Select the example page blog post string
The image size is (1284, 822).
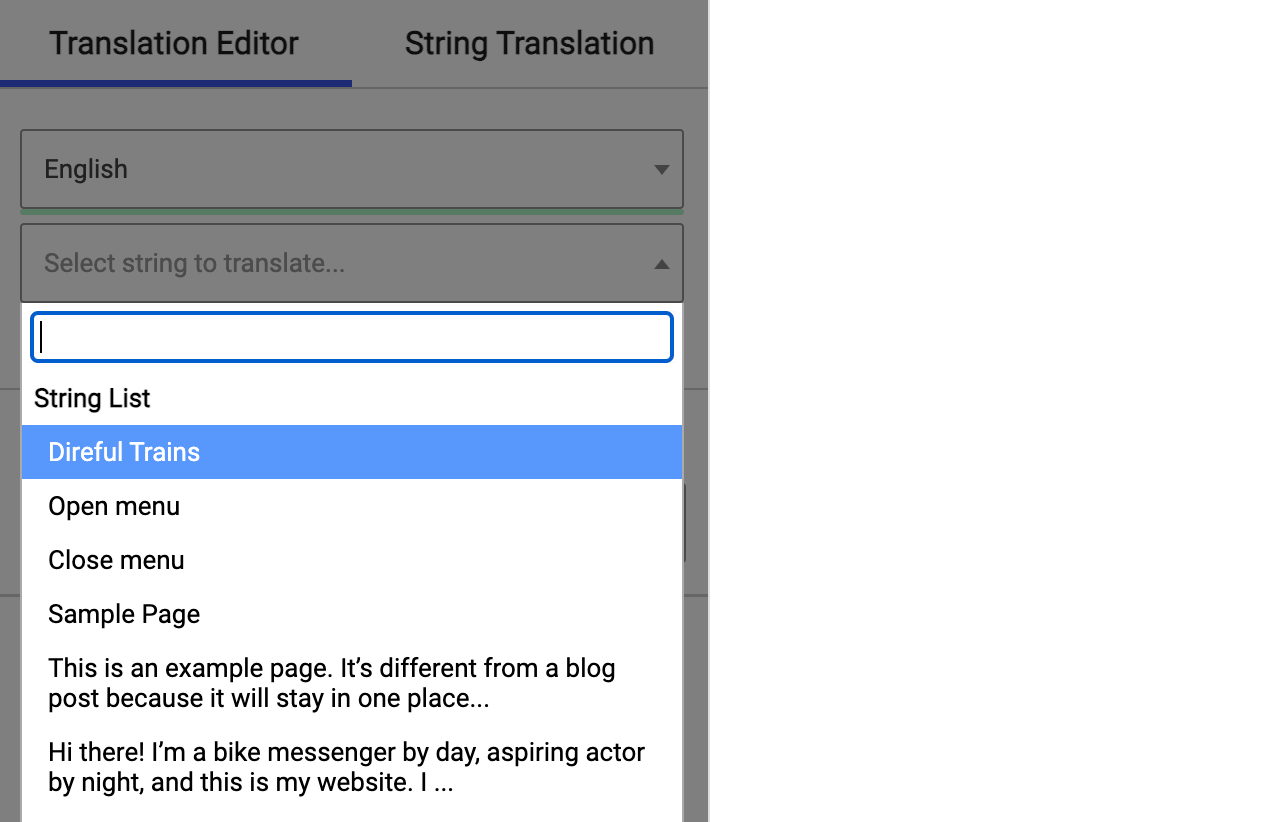[x=331, y=683]
